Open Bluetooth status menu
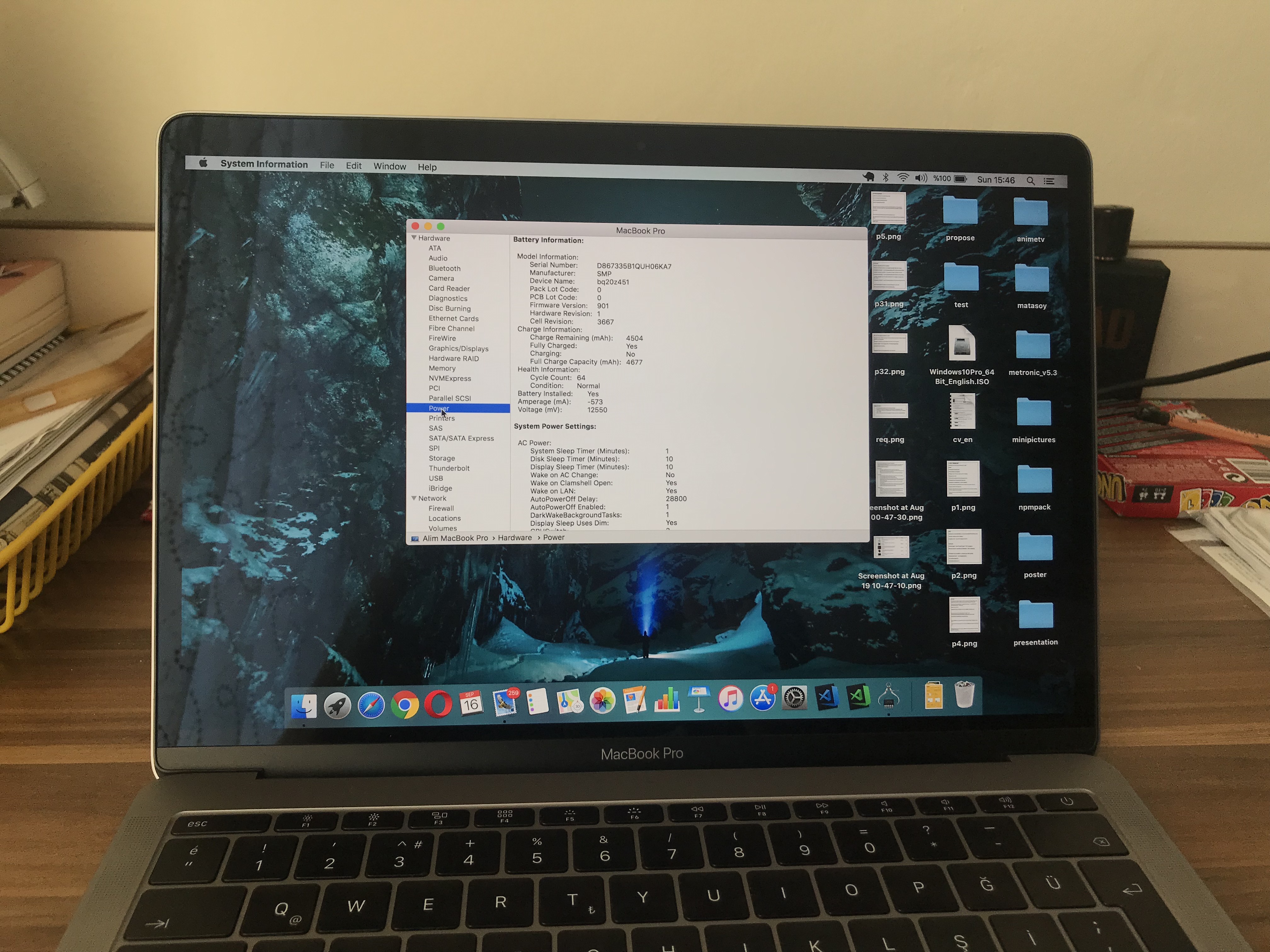The width and height of the screenshot is (1270, 952). tap(885, 178)
